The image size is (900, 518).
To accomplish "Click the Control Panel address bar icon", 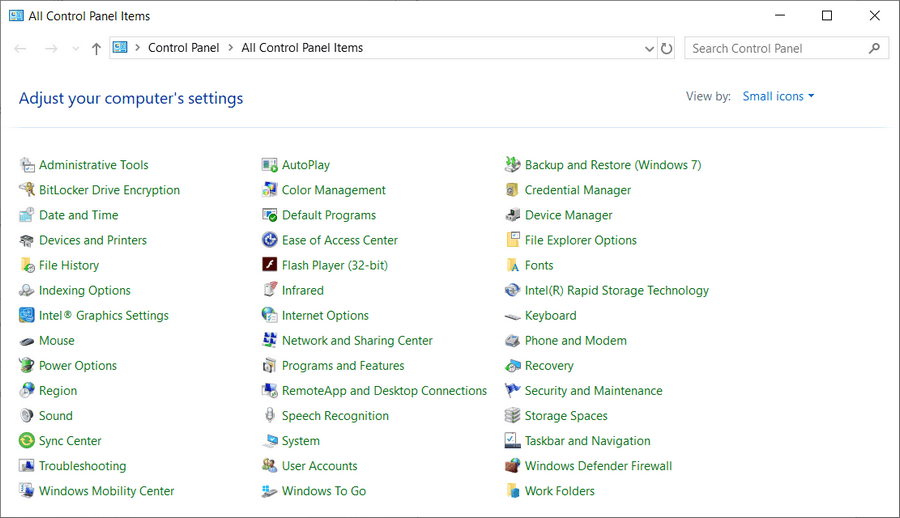I will 120,48.
